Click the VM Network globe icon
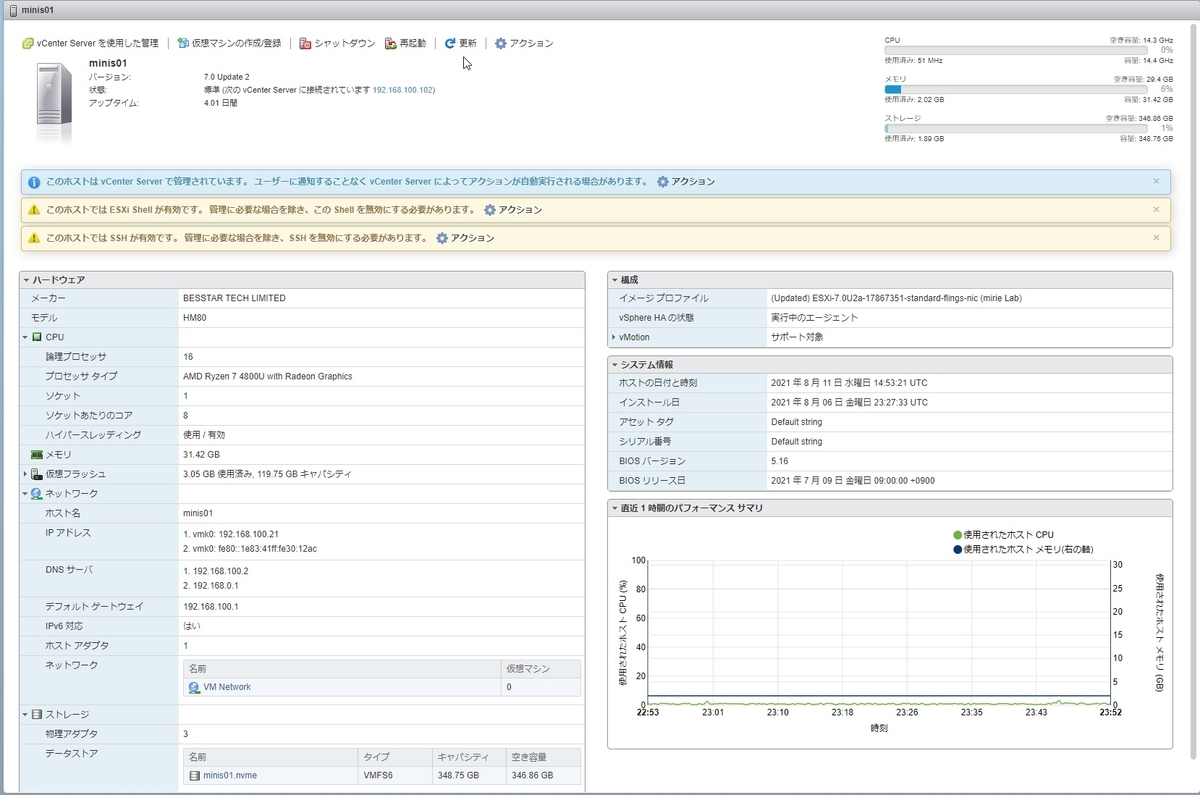This screenshot has width=1200, height=795. click(194, 688)
